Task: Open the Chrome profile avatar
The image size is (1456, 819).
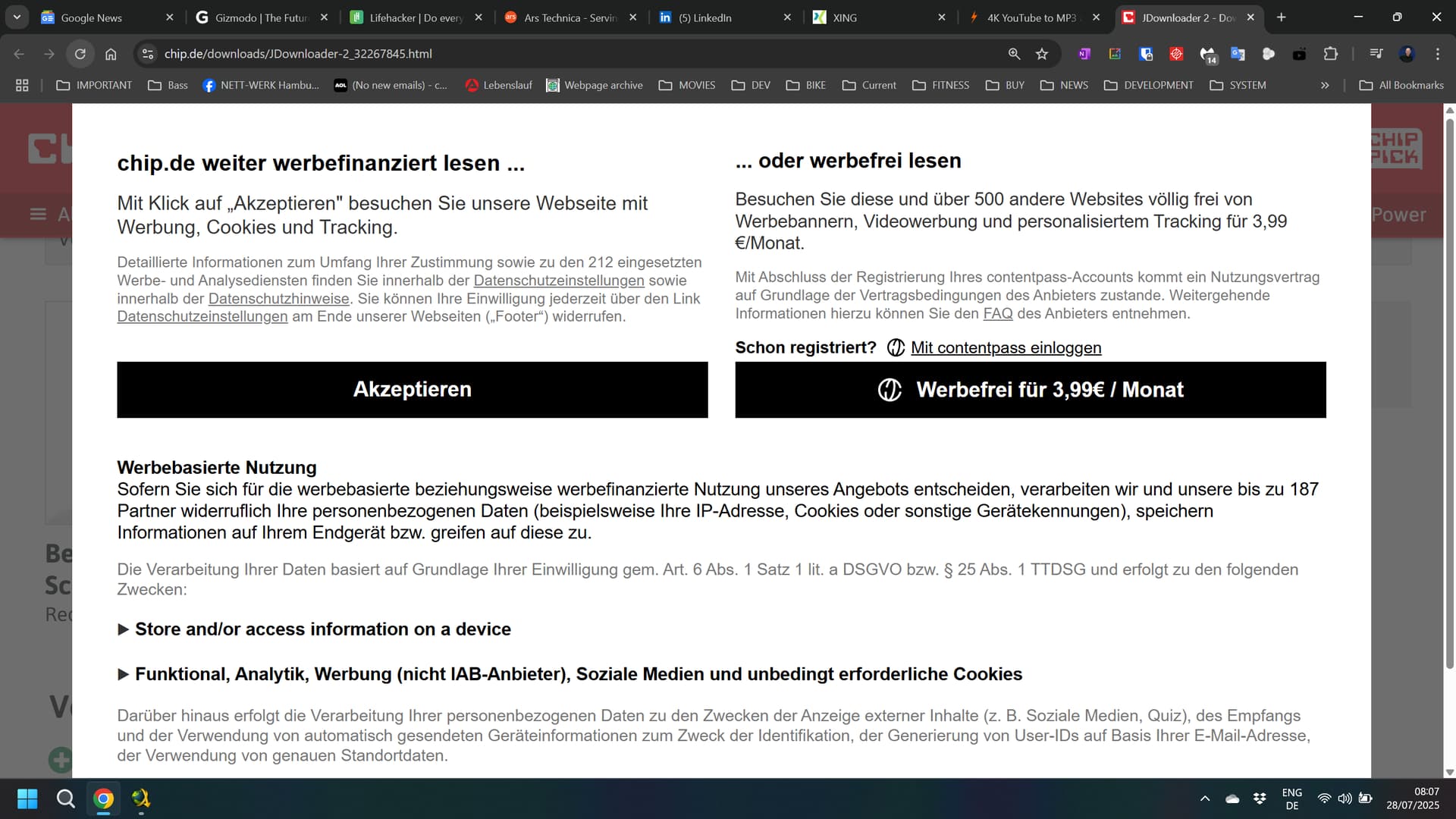Action: click(1407, 54)
